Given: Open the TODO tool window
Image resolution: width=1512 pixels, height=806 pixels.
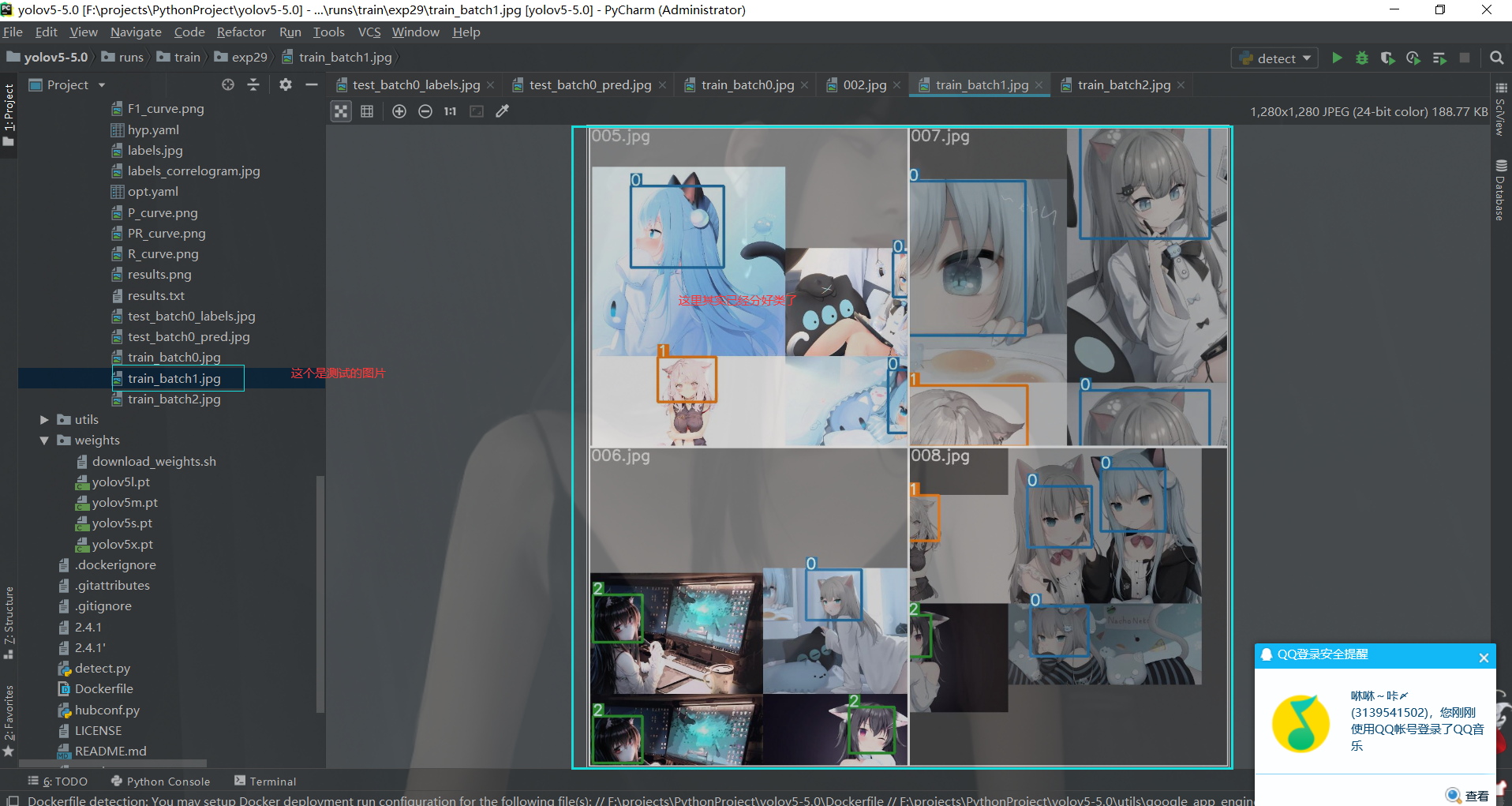Looking at the screenshot, I should pyautogui.click(x=58, y=782).
